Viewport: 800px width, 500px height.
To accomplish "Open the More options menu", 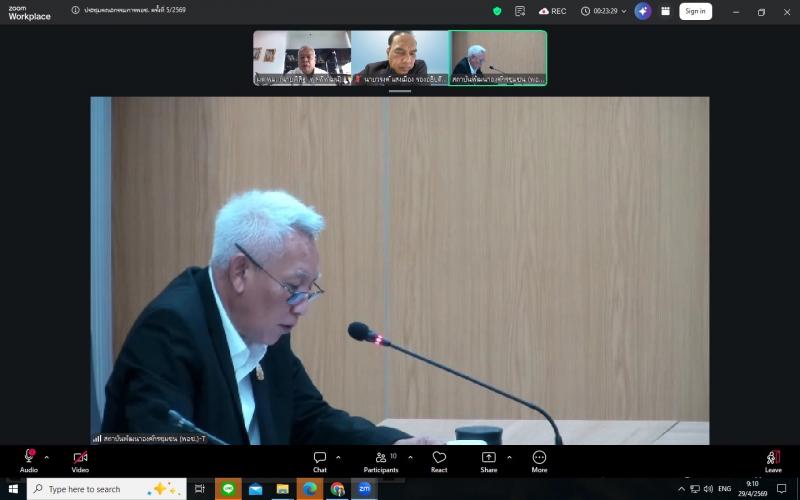I will 539,461.
